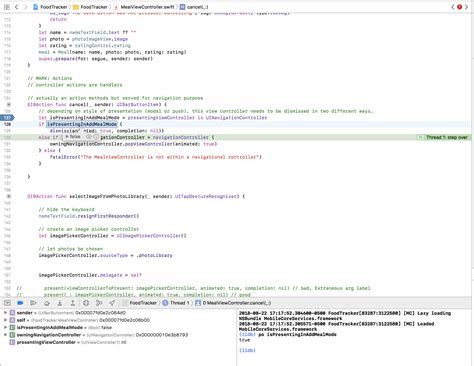Click selectImageFromPhotoLibrary IBAction connection circle
Viewport: 474px width, 366px height.
[x=9, y=196]
